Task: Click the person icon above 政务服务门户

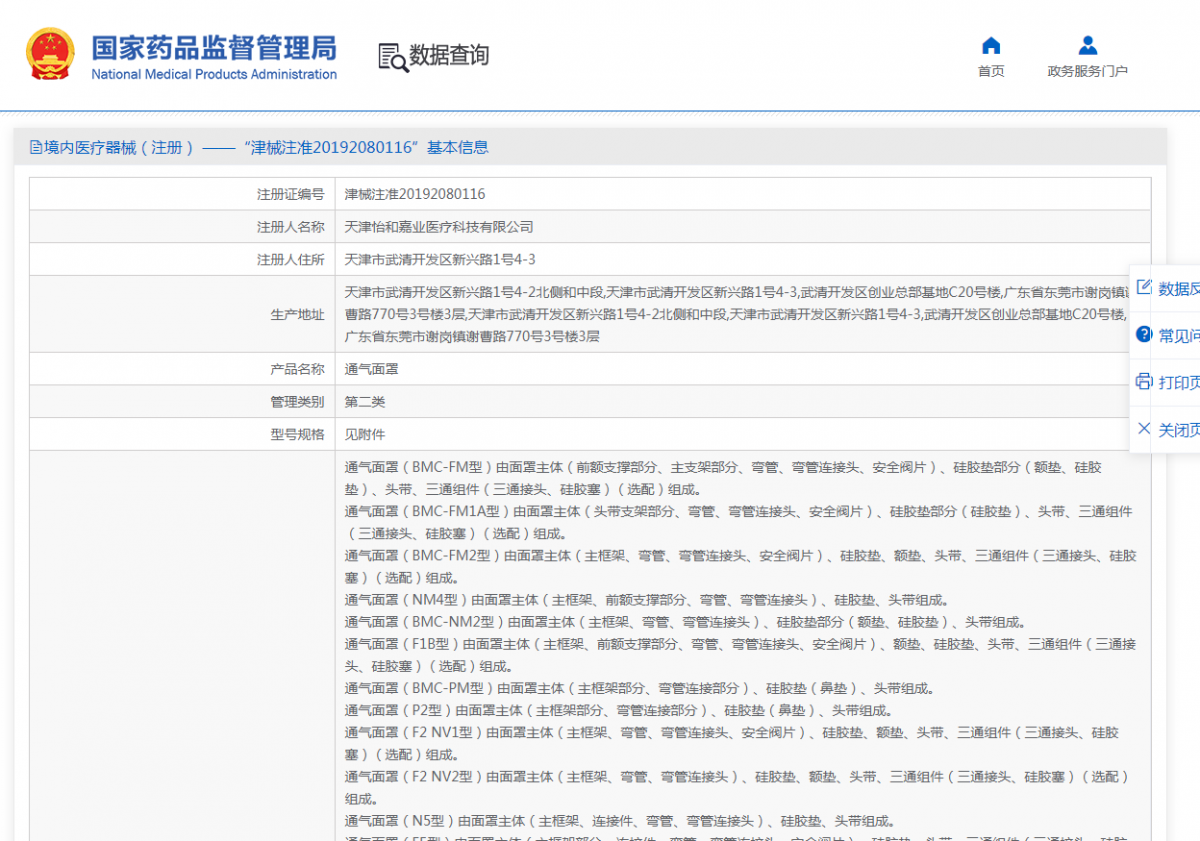Action: point(1087,44)
